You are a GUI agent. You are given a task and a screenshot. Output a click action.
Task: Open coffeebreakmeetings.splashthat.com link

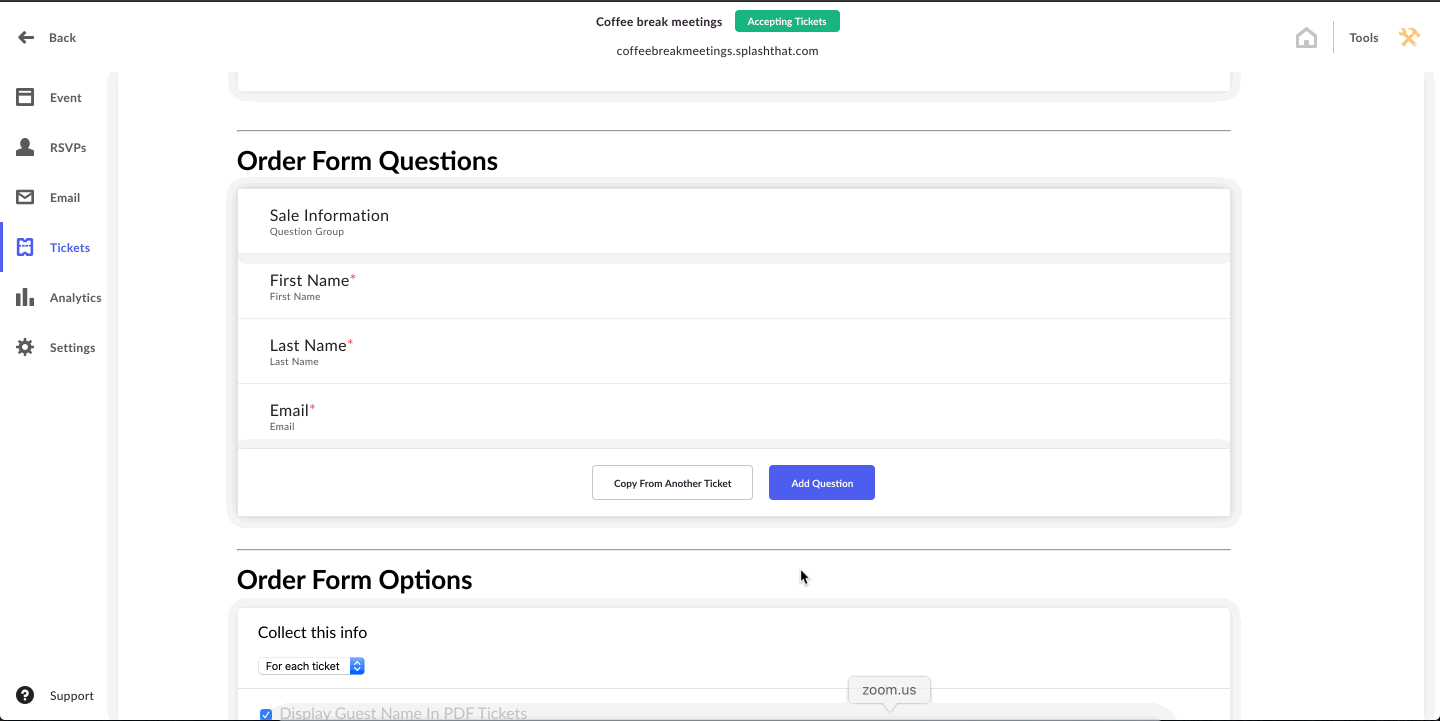click(x=718, y=51)
